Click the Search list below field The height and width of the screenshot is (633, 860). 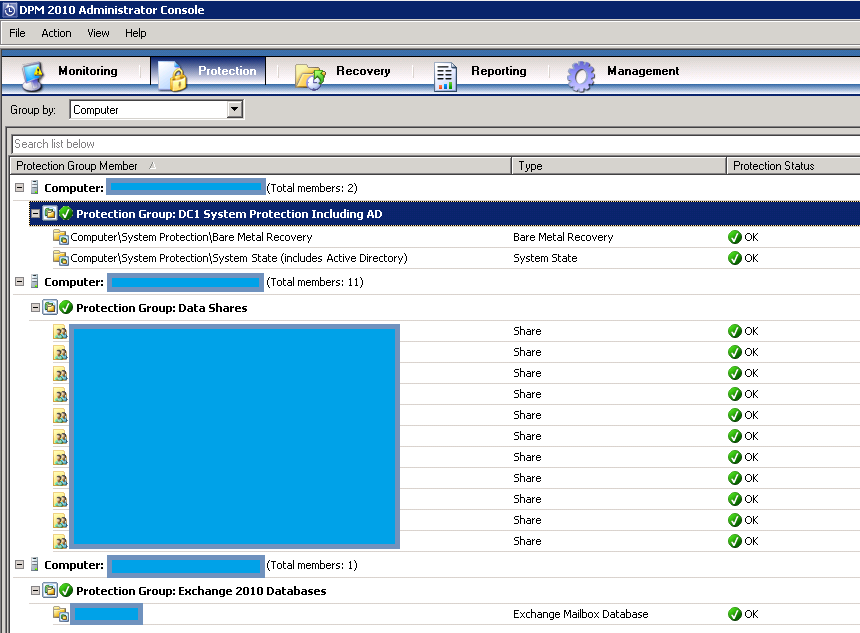[436, 144]
